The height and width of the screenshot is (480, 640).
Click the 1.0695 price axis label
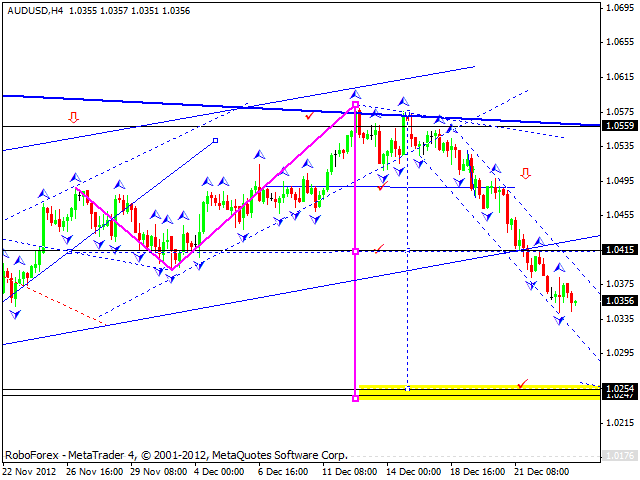tap(619, 8)
